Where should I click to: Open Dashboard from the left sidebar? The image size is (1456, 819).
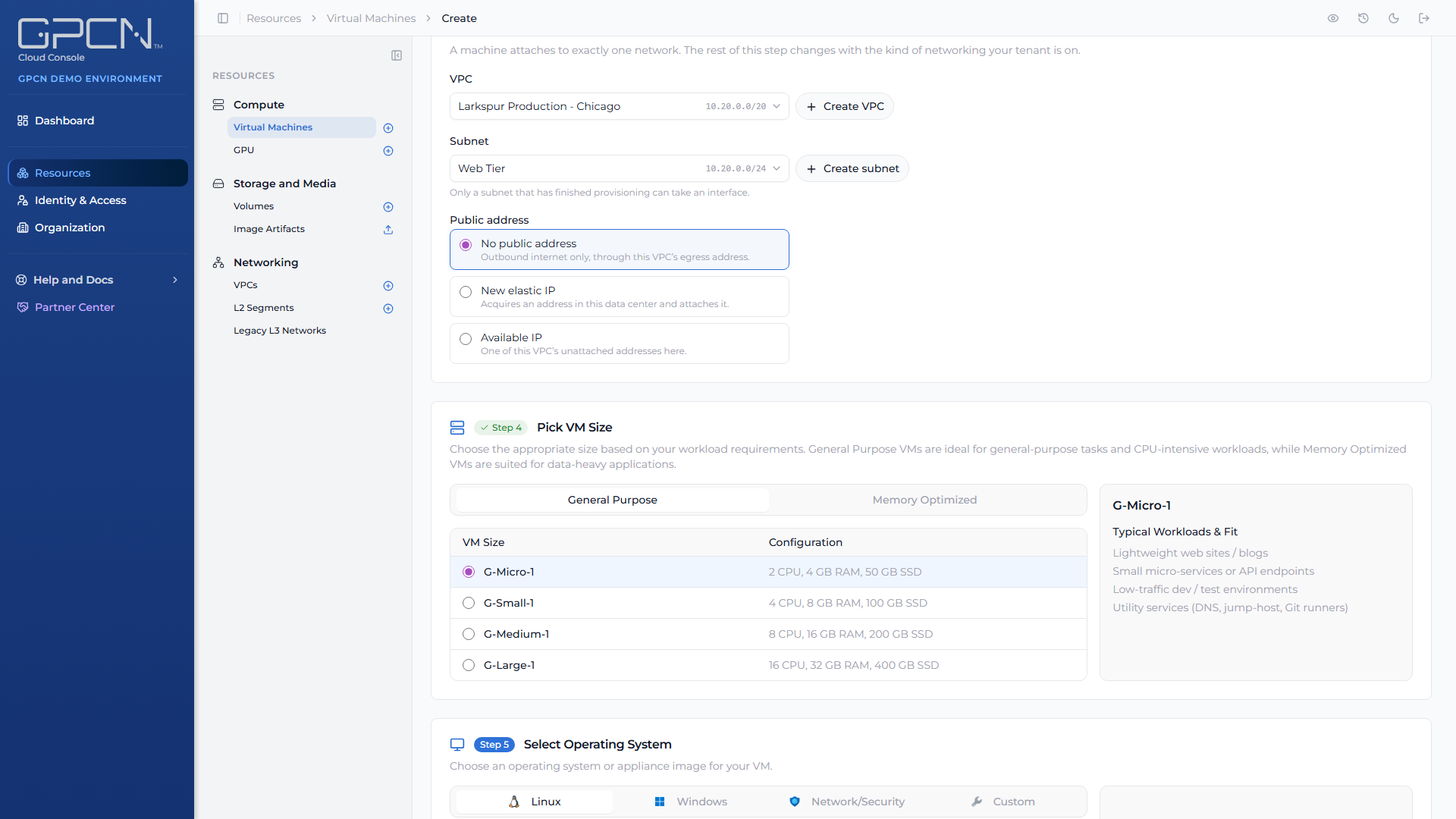(x=97, y=121)
